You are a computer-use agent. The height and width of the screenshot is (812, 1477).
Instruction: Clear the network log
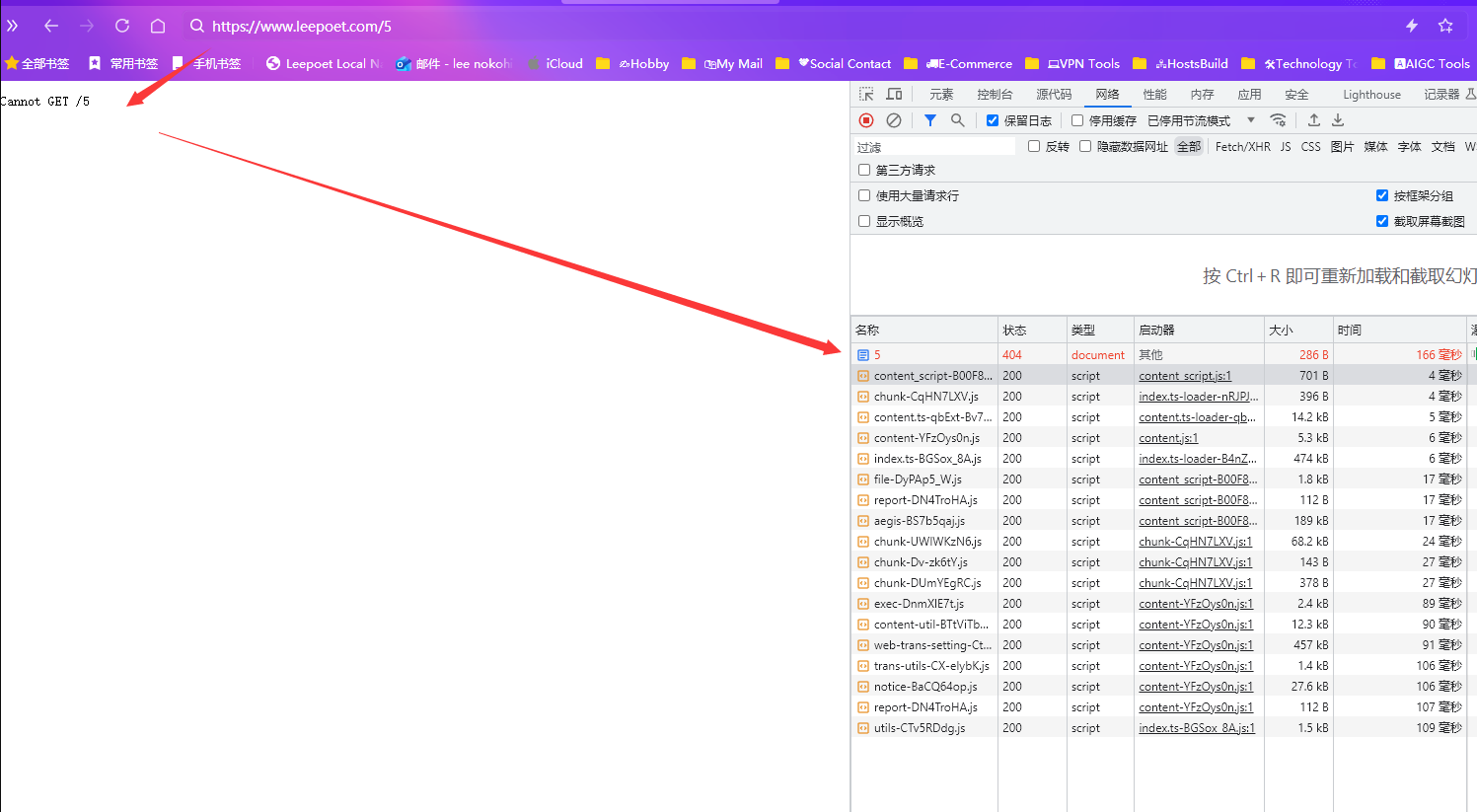(x=894, y=120)
